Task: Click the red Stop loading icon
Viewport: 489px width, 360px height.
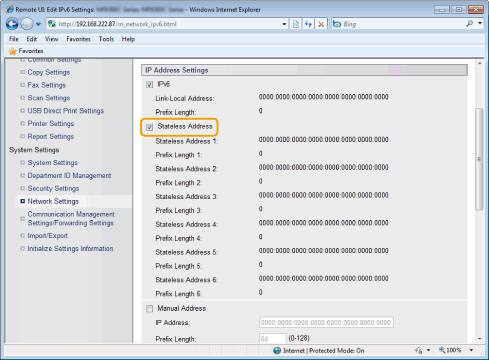Action: point(321,24)
